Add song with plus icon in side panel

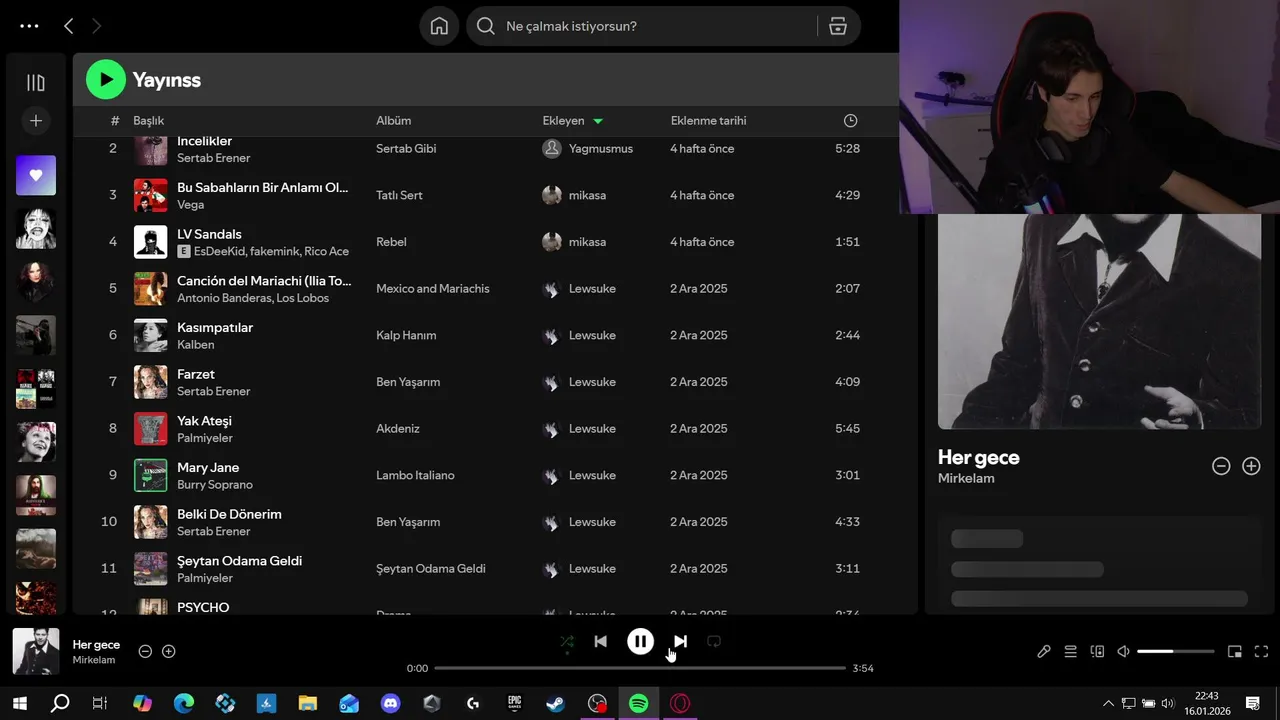1251,466
